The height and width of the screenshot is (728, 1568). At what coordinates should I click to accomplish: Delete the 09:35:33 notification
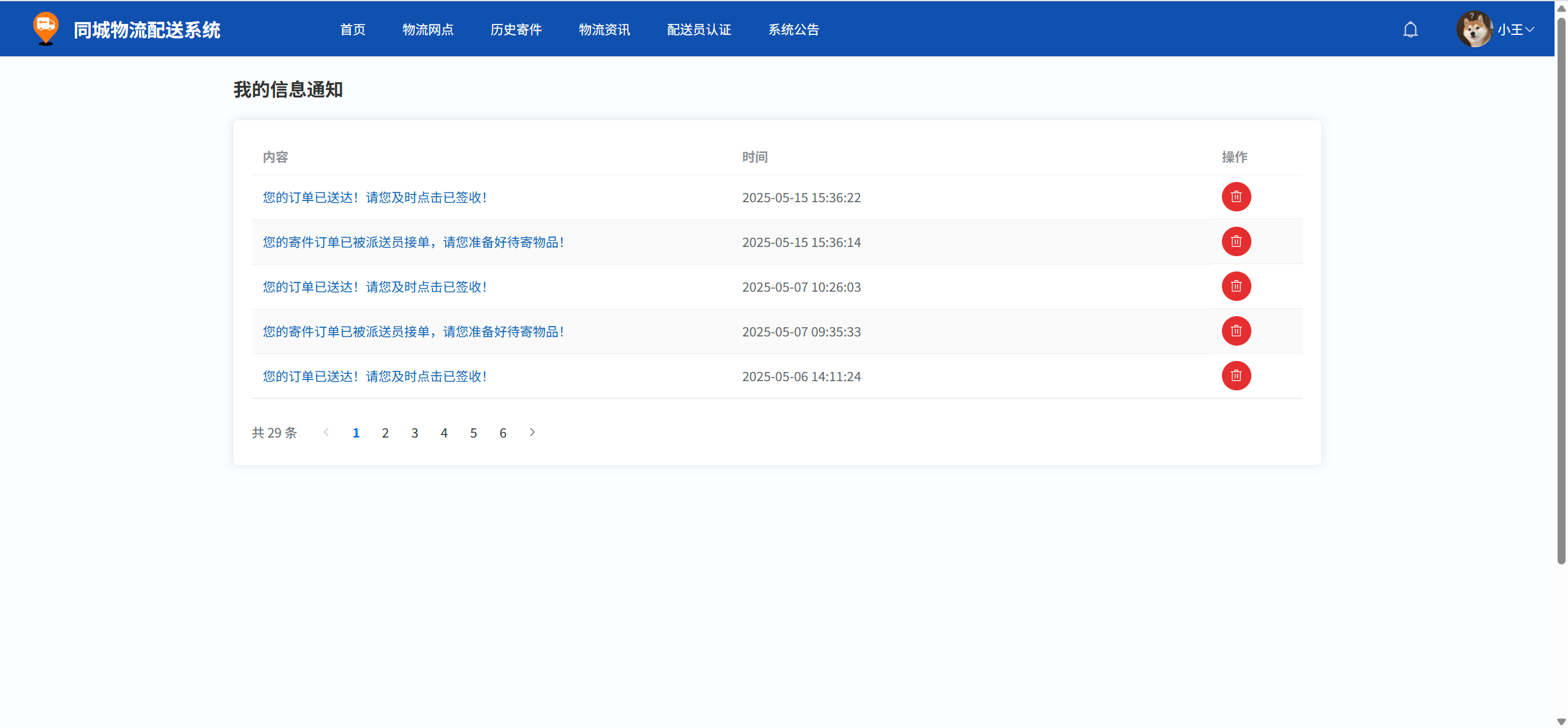coord(1236,331)
